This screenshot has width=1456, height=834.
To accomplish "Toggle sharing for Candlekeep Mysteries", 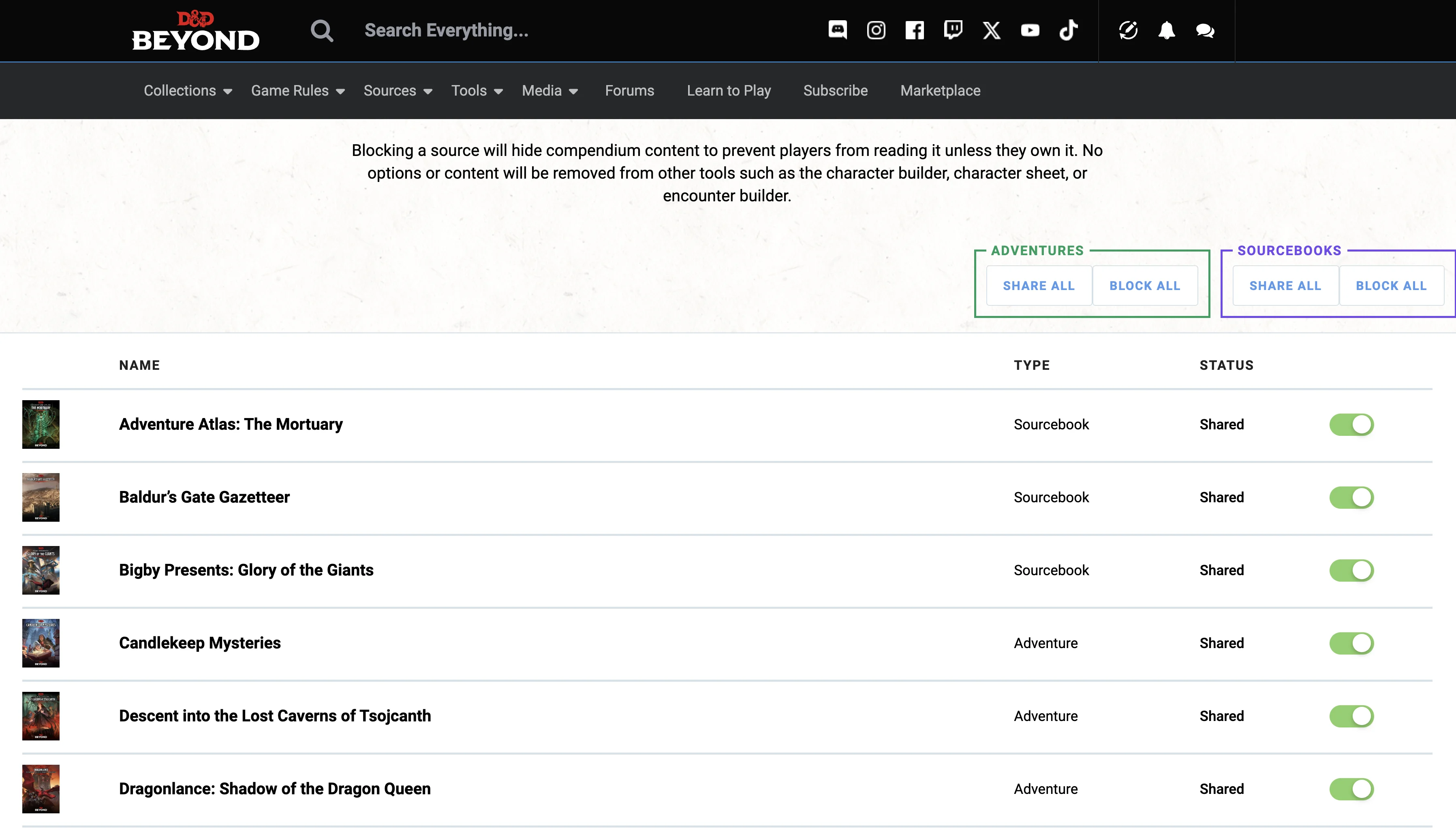I will (x=1351, y=643).
